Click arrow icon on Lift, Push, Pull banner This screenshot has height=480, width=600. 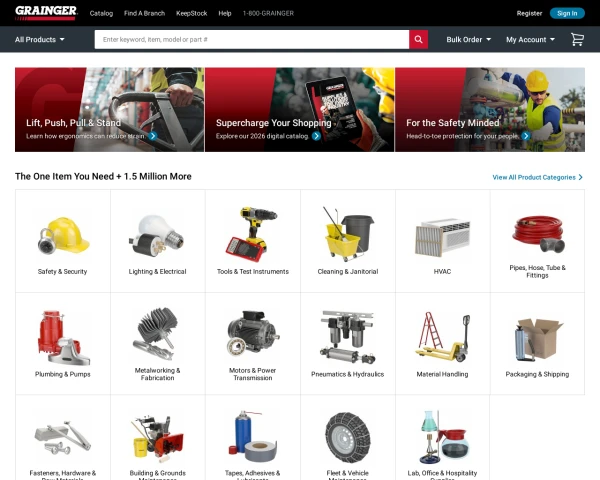[153, 136]
